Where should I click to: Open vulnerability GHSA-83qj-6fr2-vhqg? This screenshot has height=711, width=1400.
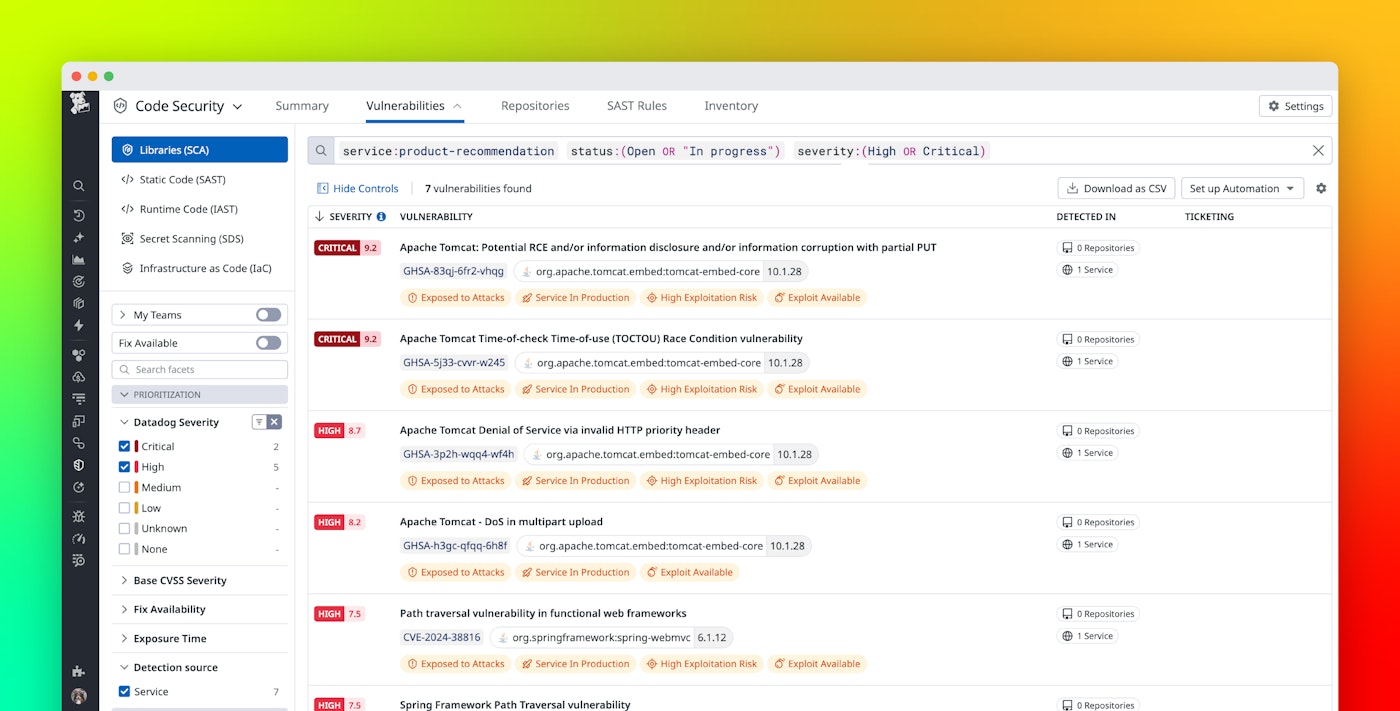coord(451,270)
